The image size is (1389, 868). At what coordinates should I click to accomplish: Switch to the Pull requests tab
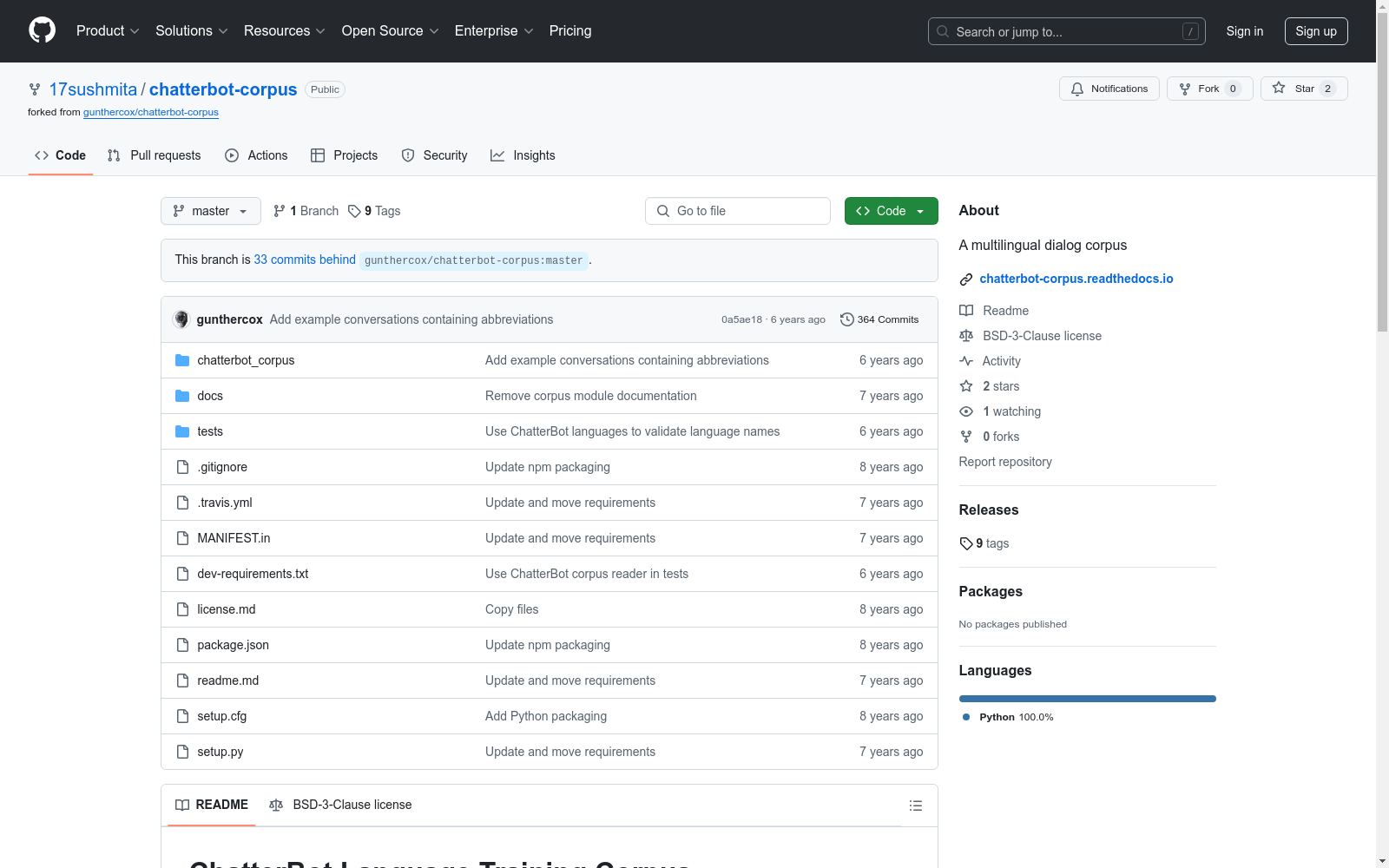click(x=154, y=155)
